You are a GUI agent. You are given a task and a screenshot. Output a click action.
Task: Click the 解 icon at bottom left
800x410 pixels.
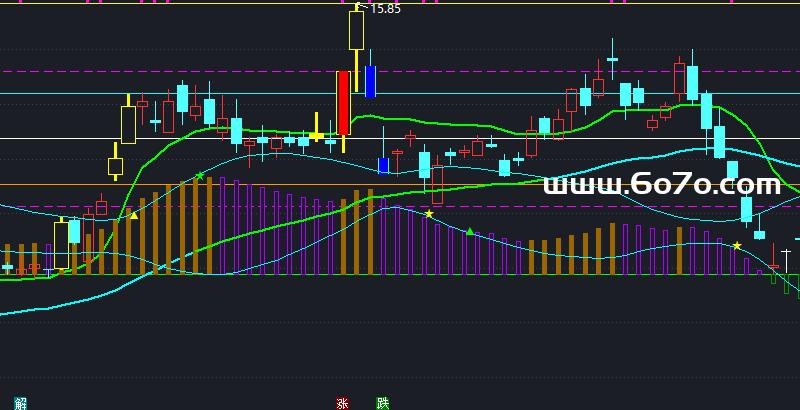(x=20, y=403)
